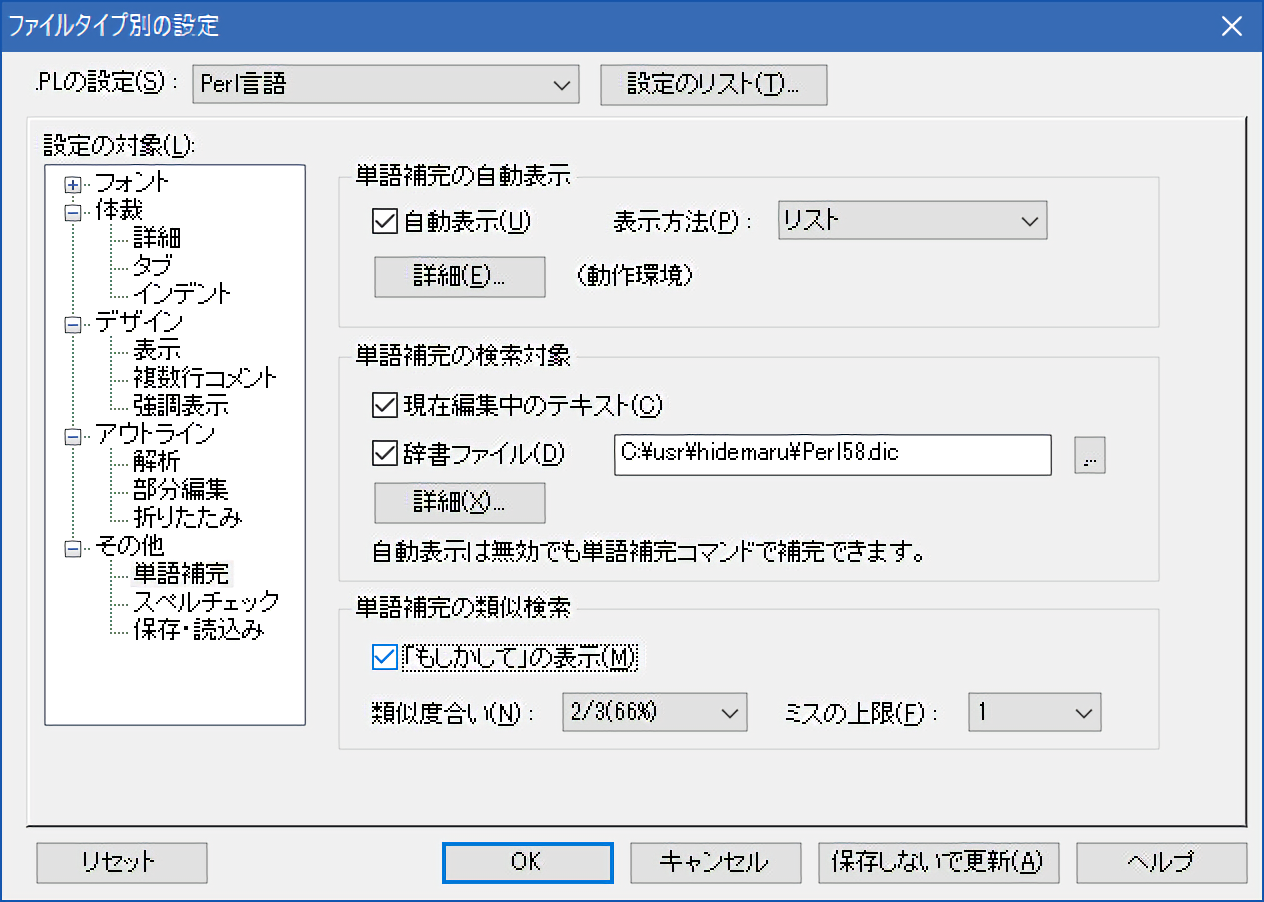Screen dimensions: 1264x902
Task: Open the 類似度合い dropdown
Action: click(655, 712)
